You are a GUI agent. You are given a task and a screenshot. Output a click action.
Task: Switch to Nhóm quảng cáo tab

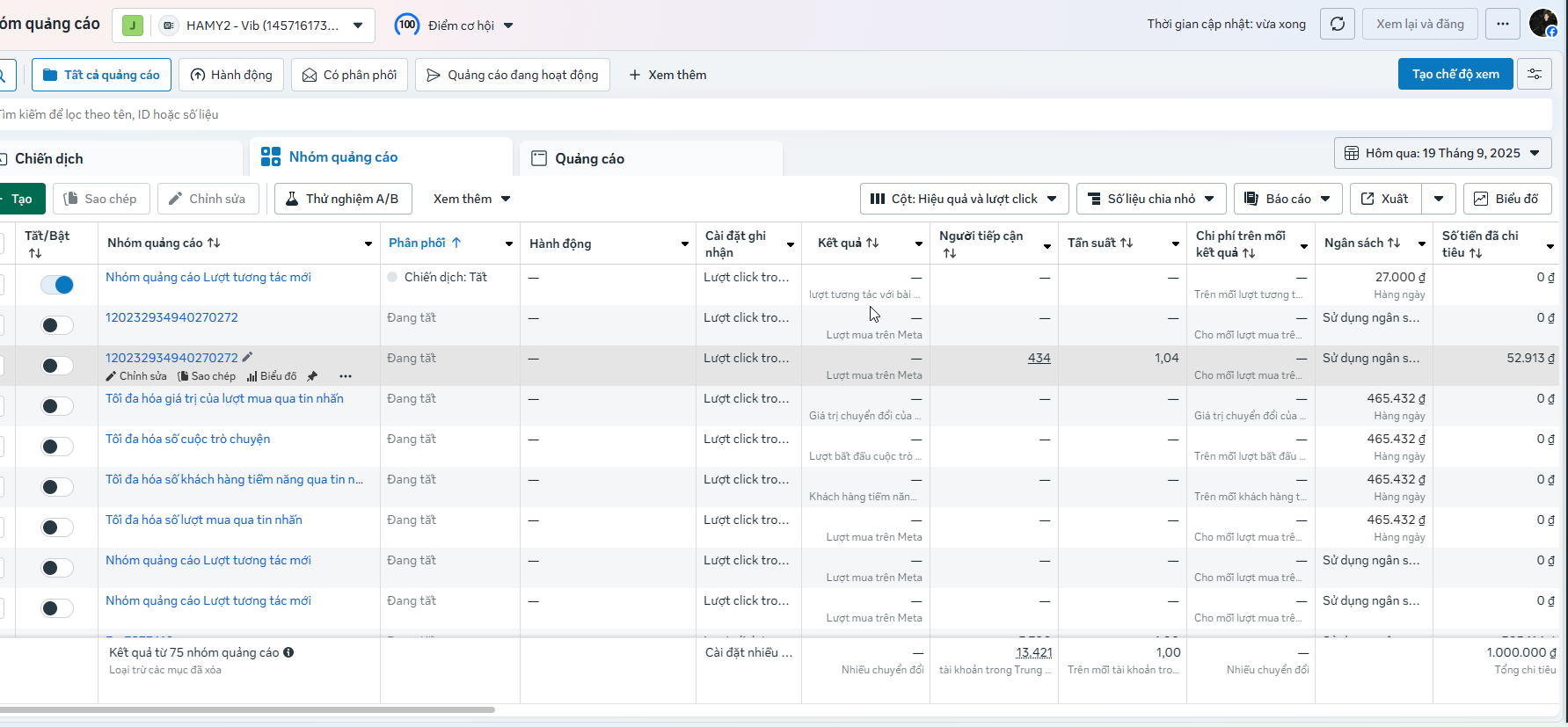382,156
